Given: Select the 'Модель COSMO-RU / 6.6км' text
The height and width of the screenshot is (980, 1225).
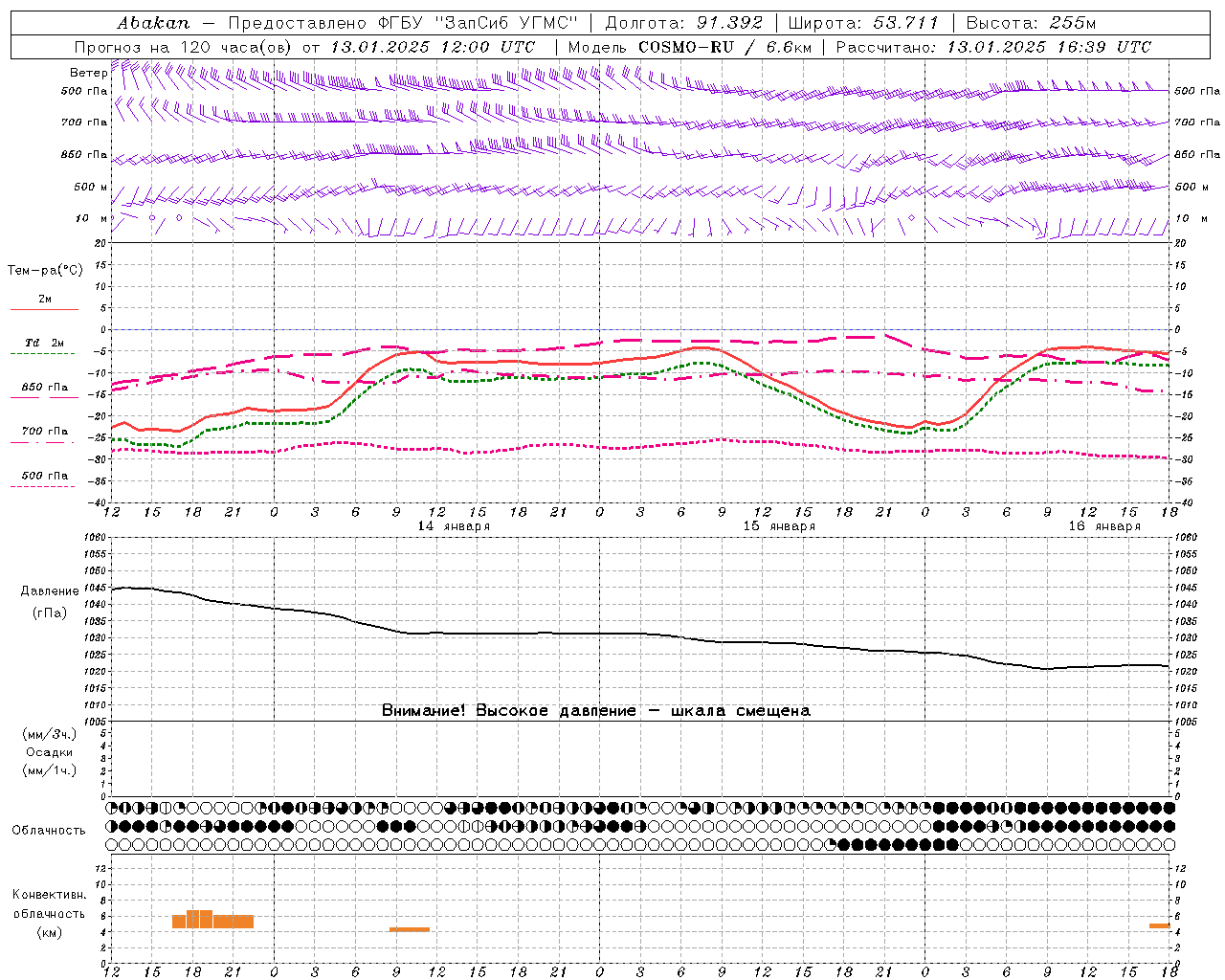Looking at the screenshot, I should pos(690,47).
